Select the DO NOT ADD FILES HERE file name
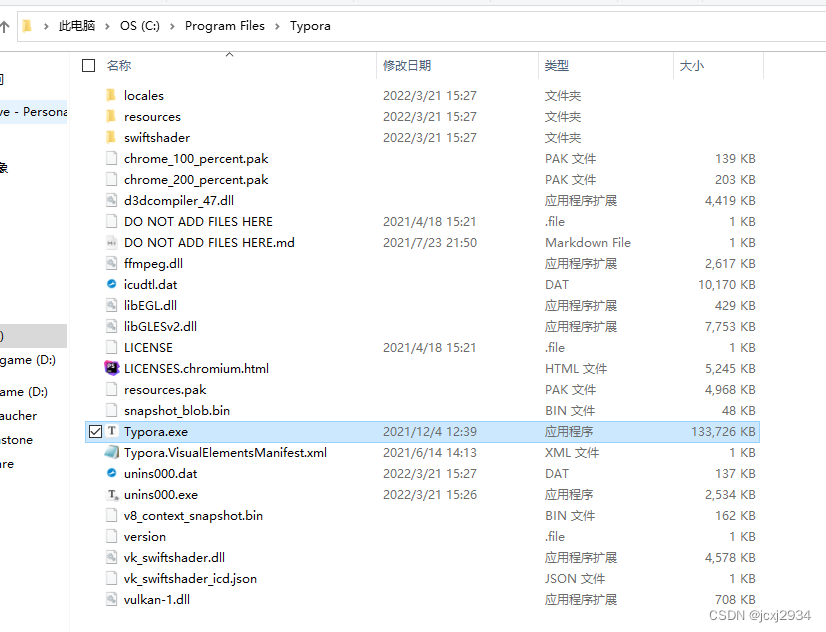The height and width of the screenshot is (632, 826). point(198,222)
